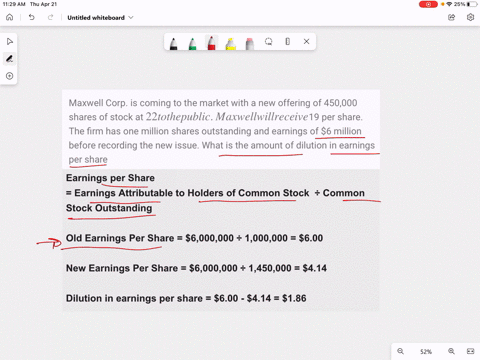Click the '$6 million' underlined text
This screenshot has width=480, height=360.
click(x=341, y=131)
